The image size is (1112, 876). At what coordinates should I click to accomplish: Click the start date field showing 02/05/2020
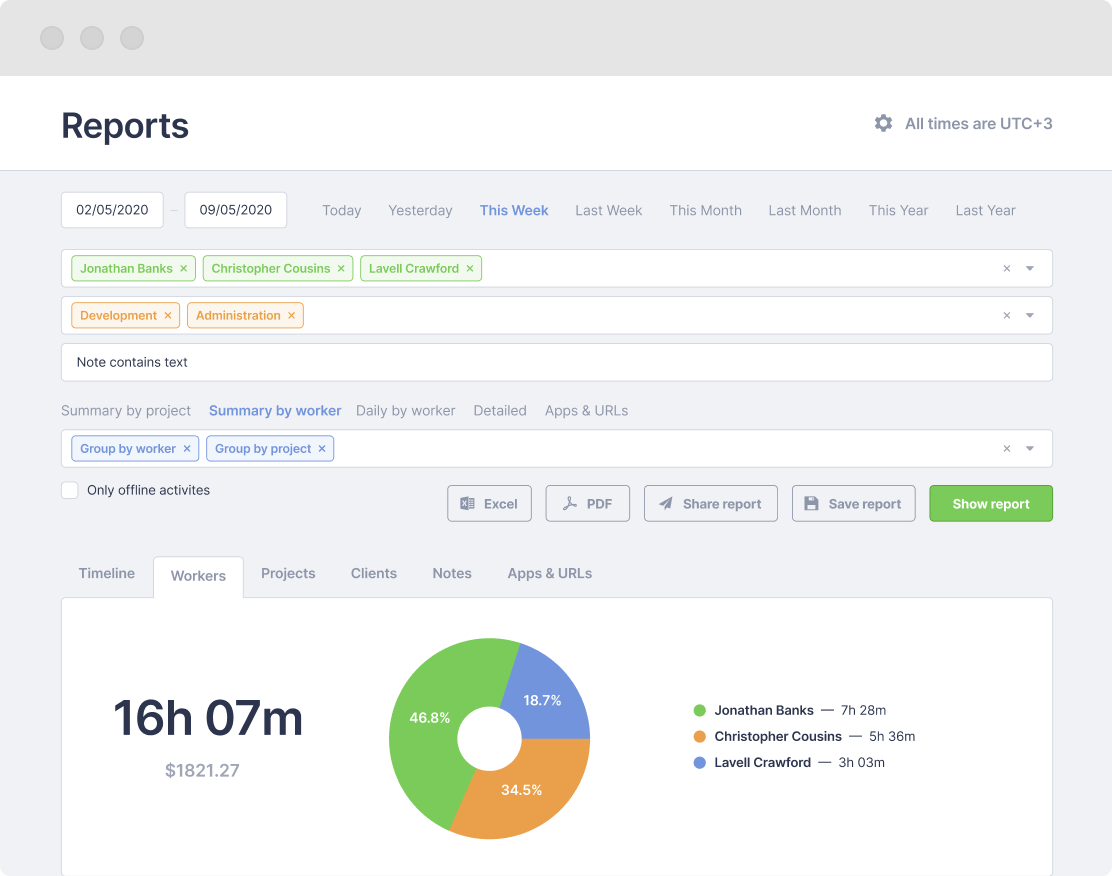(112, 209)
